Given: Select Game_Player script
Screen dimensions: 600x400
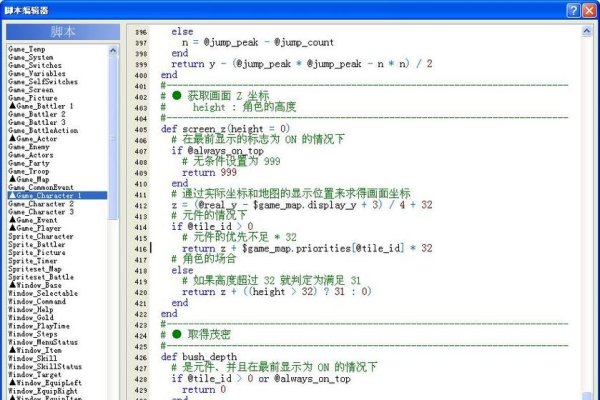Looking at the screenshot, I should point(35,228).
